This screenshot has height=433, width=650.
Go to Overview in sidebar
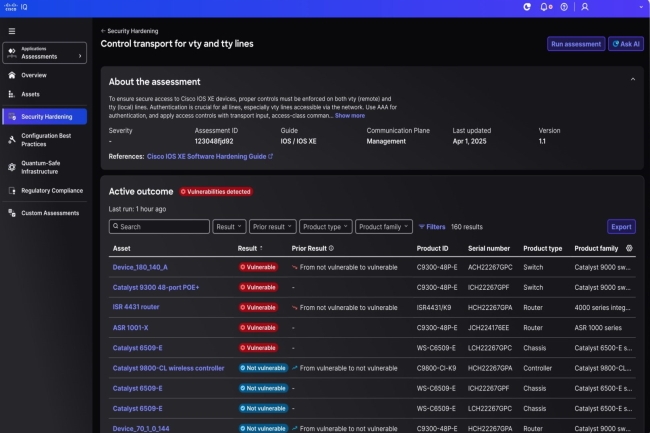coord(34,75)
